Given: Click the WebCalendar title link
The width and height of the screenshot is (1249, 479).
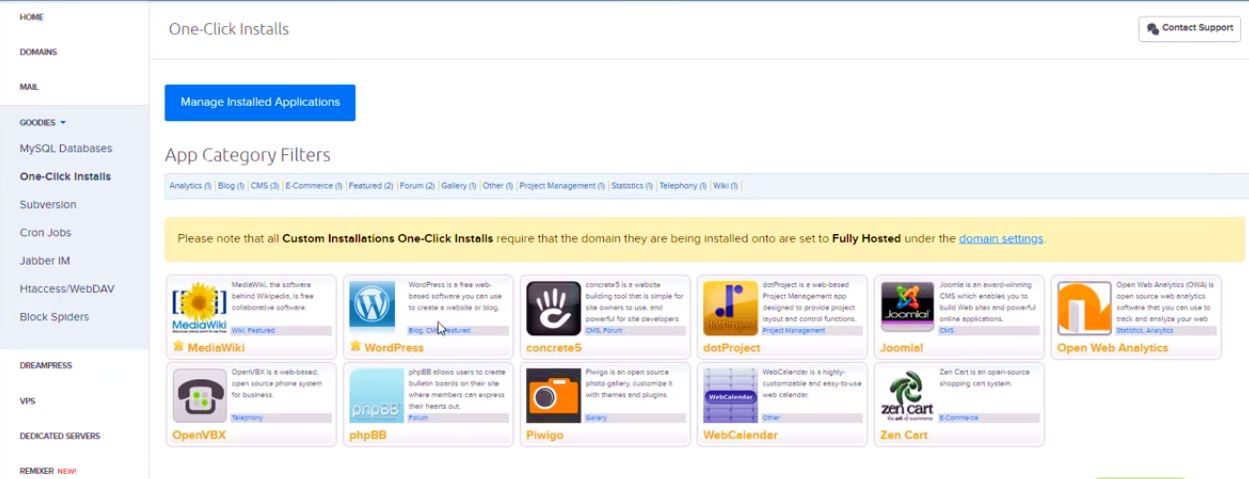Looking at the screenshot, I should coord(740,435).
